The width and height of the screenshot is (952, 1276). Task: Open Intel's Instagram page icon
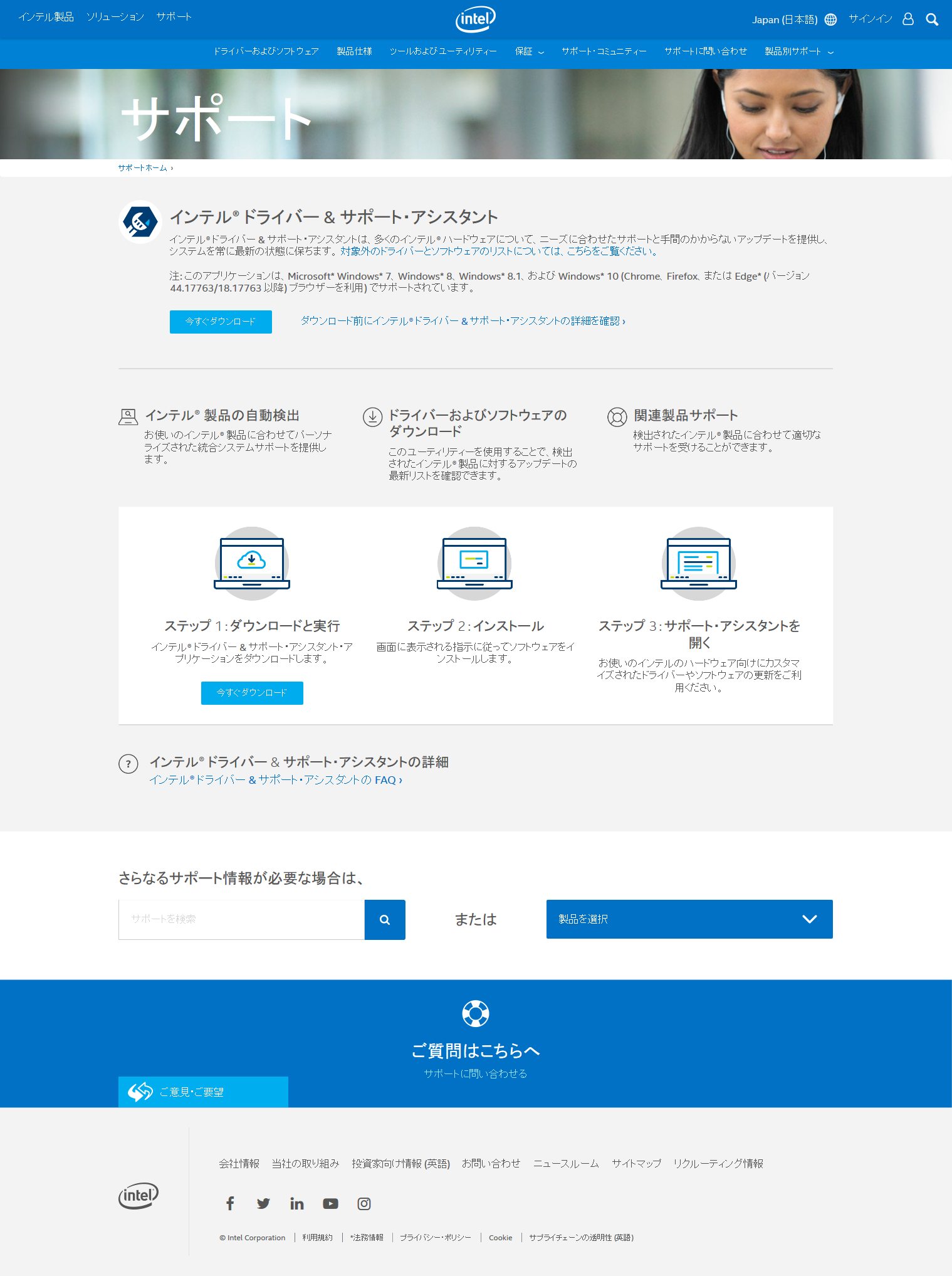coord(364,1203)
